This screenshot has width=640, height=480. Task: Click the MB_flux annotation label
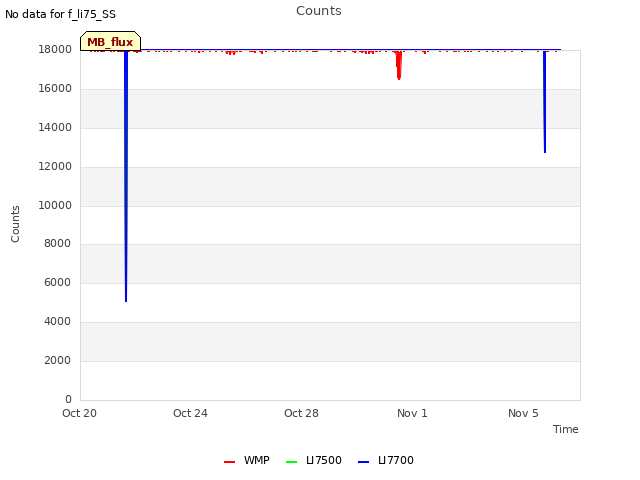110,42
